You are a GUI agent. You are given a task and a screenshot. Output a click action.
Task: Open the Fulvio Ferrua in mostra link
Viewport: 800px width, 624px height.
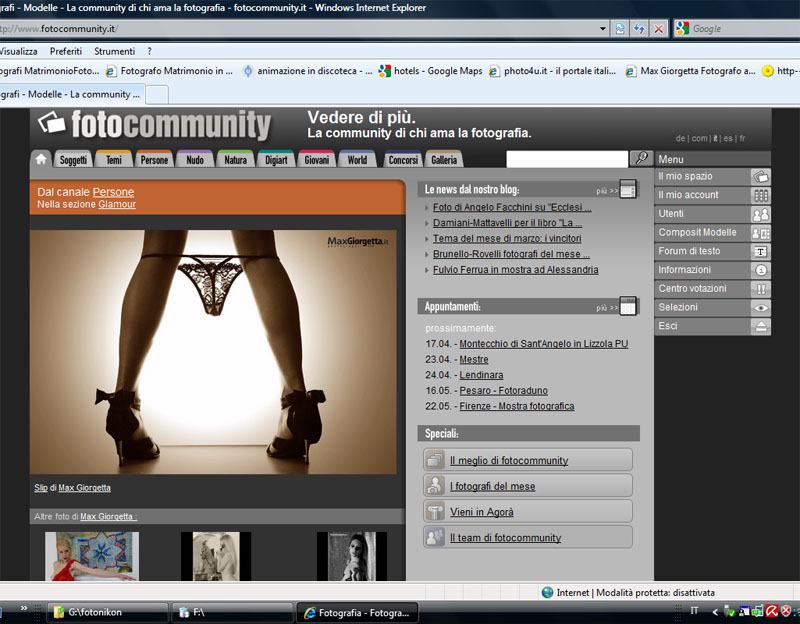click(516, 269)
